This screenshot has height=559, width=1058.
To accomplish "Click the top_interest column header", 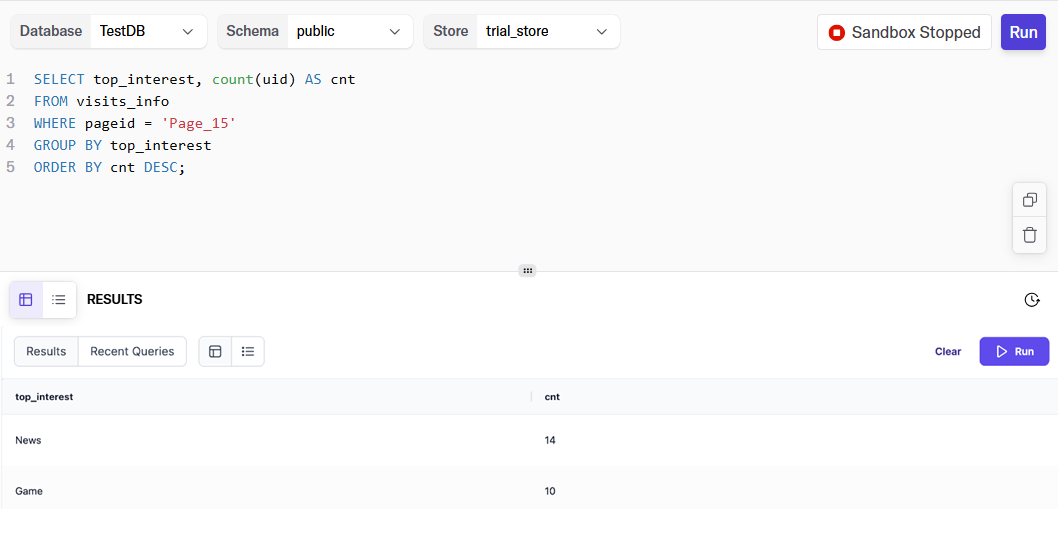I will (x=44, y=397).
